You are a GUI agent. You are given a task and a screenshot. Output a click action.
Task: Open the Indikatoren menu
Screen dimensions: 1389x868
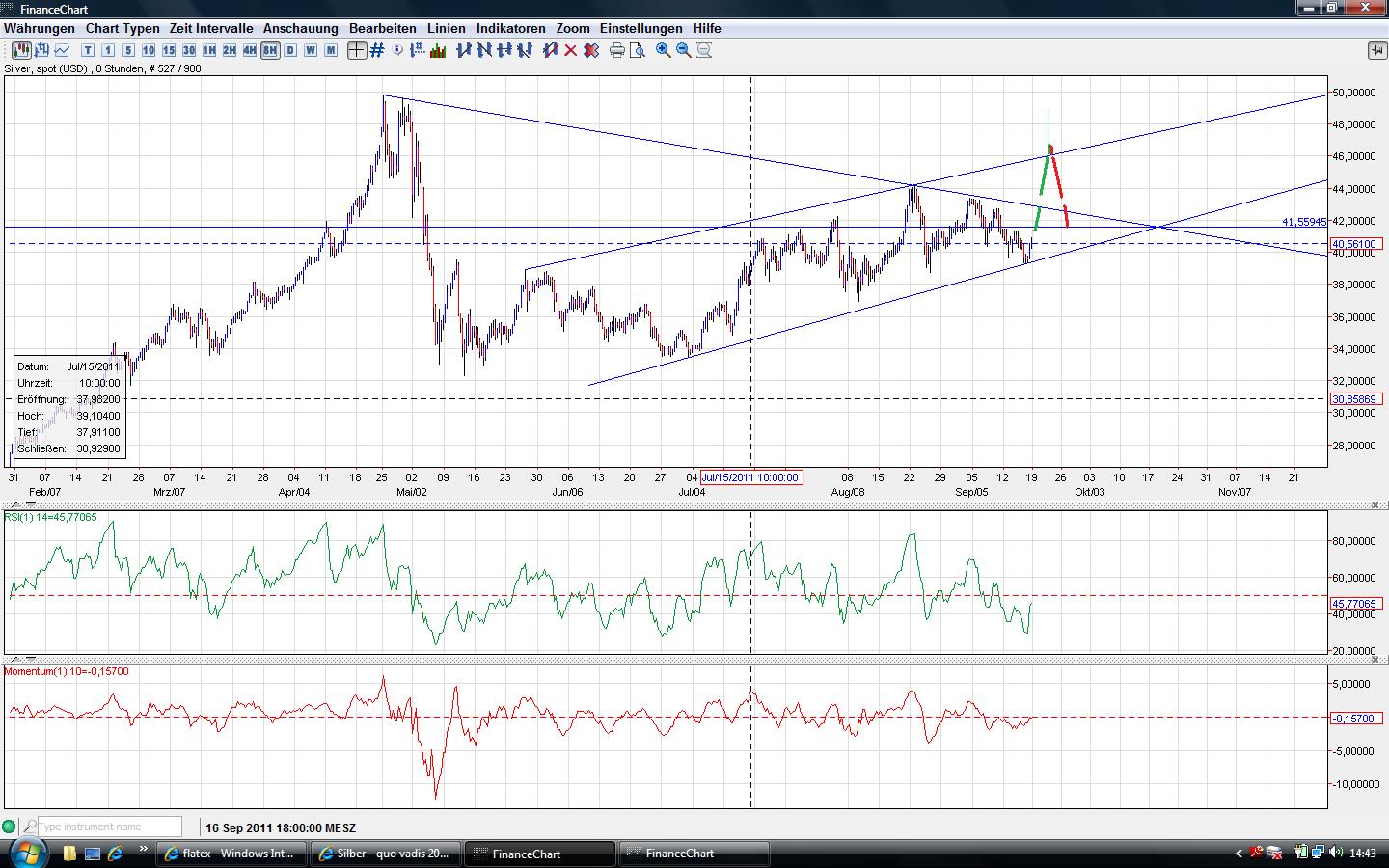pos(510,29)
